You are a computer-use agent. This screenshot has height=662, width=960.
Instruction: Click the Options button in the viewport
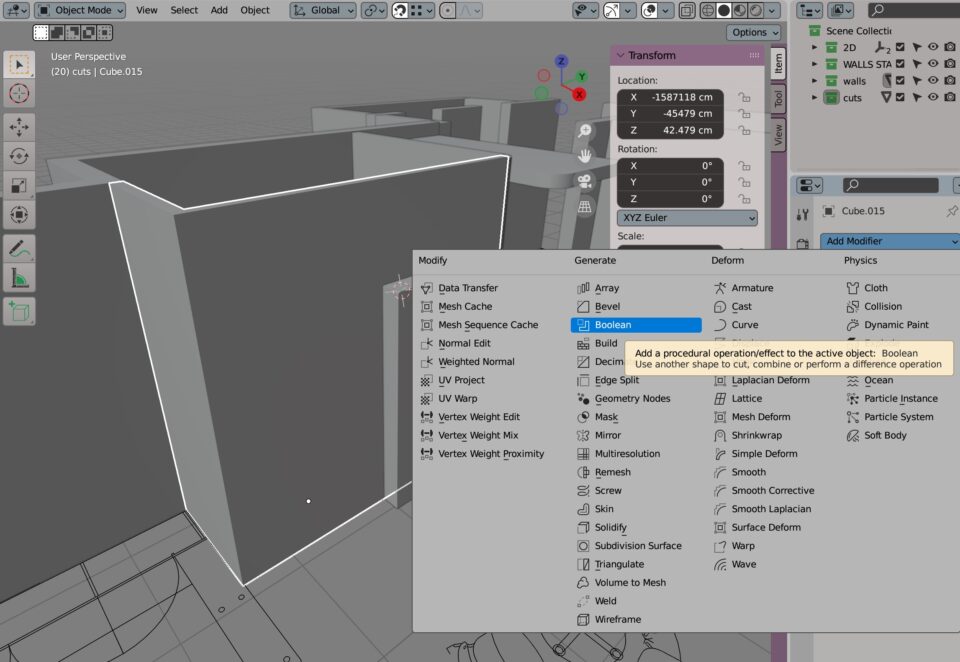(x=754, y=32)
